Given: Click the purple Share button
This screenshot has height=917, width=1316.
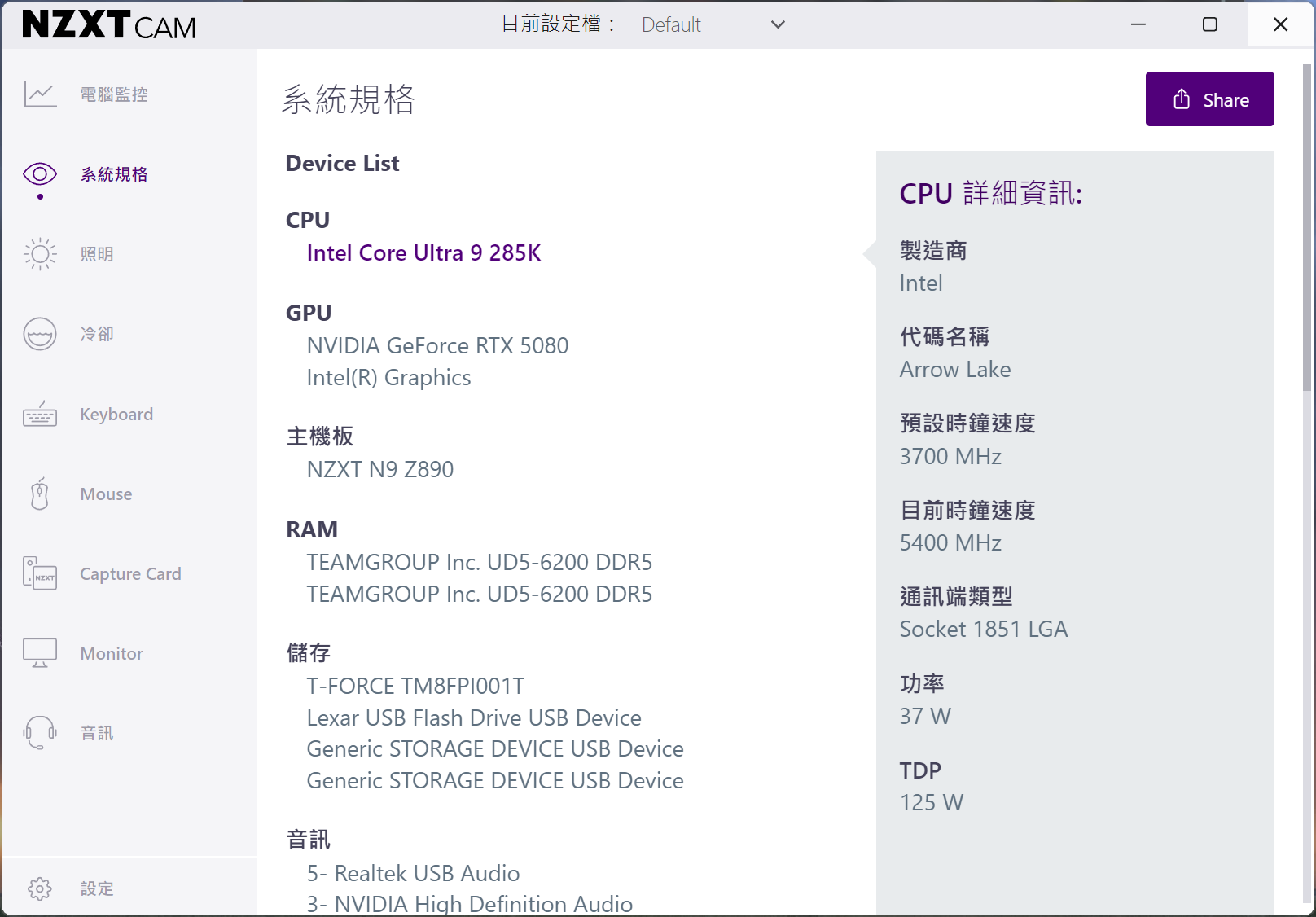Looking at the screenshot, I should tap(1209, 99).
